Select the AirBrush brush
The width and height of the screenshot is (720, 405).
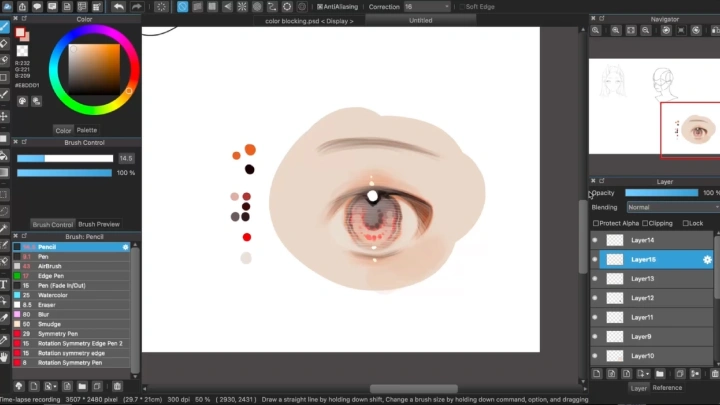tap(71, 266)
